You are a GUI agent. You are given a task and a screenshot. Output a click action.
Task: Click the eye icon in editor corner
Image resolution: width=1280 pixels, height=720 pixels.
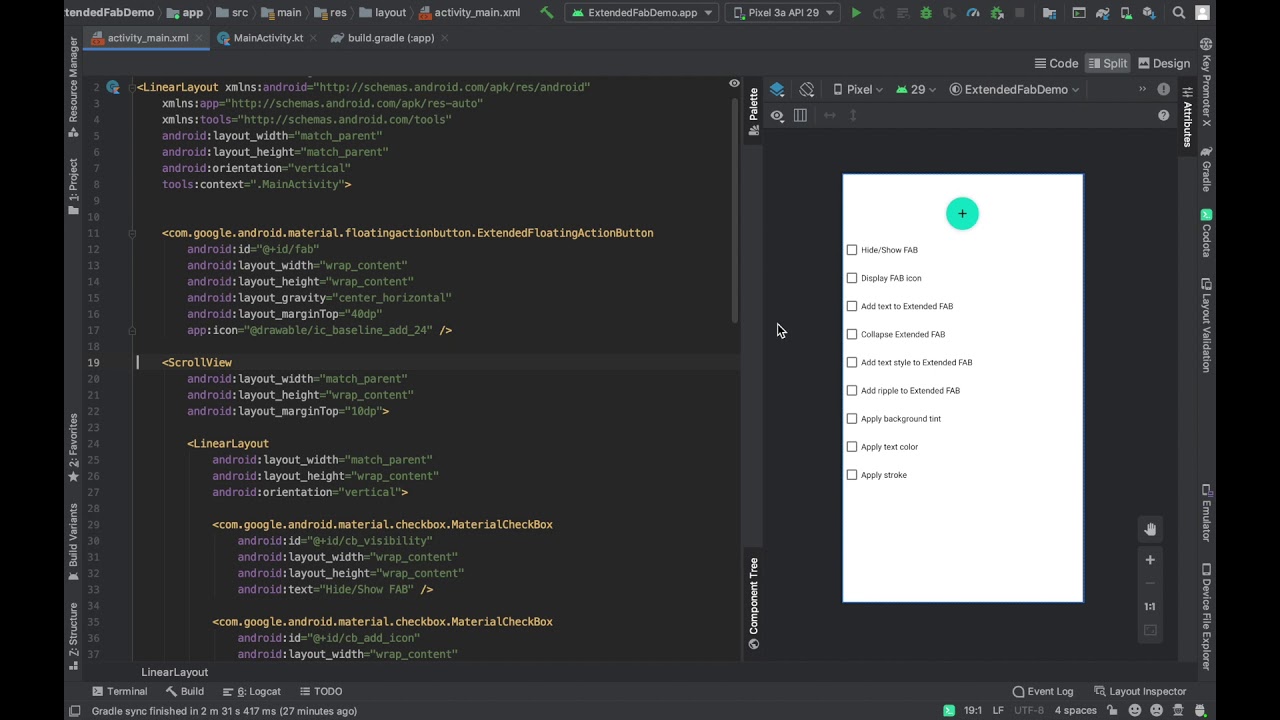pyautogui.click(x=734, y=83)
